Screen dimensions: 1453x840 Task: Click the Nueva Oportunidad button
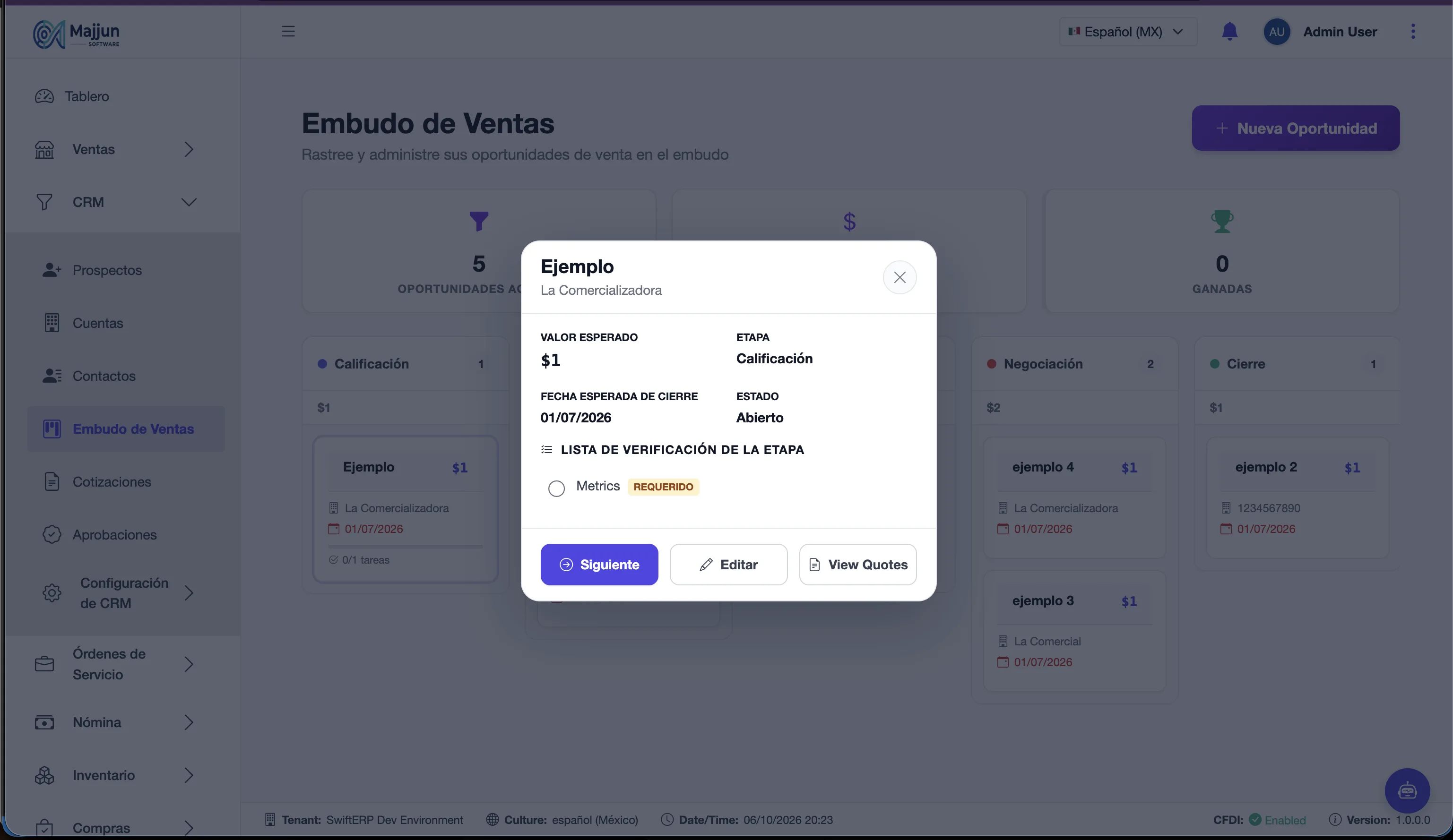pyautogui.click(x=1296, y=128)
